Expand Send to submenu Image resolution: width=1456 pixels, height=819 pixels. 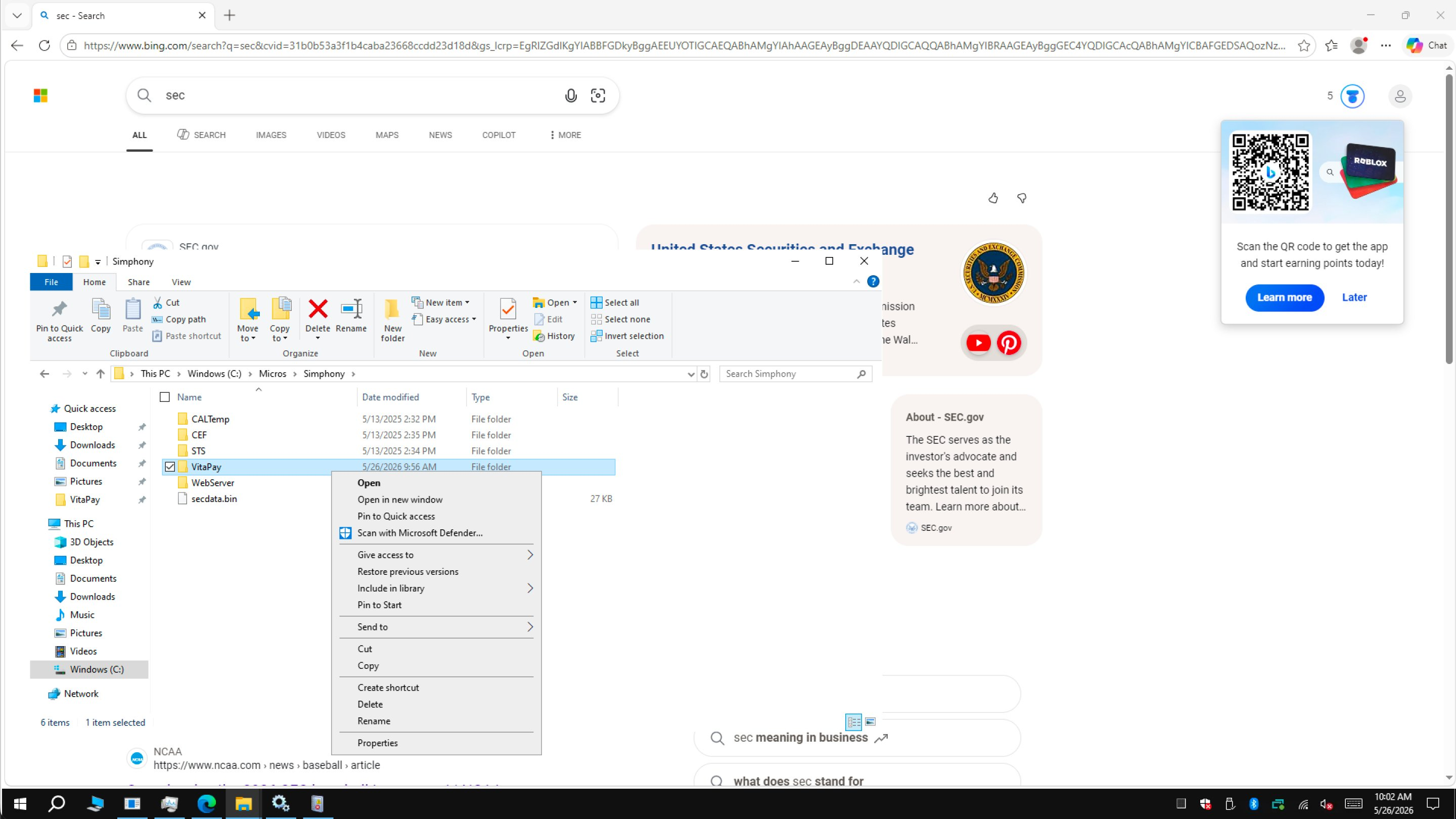436,627
